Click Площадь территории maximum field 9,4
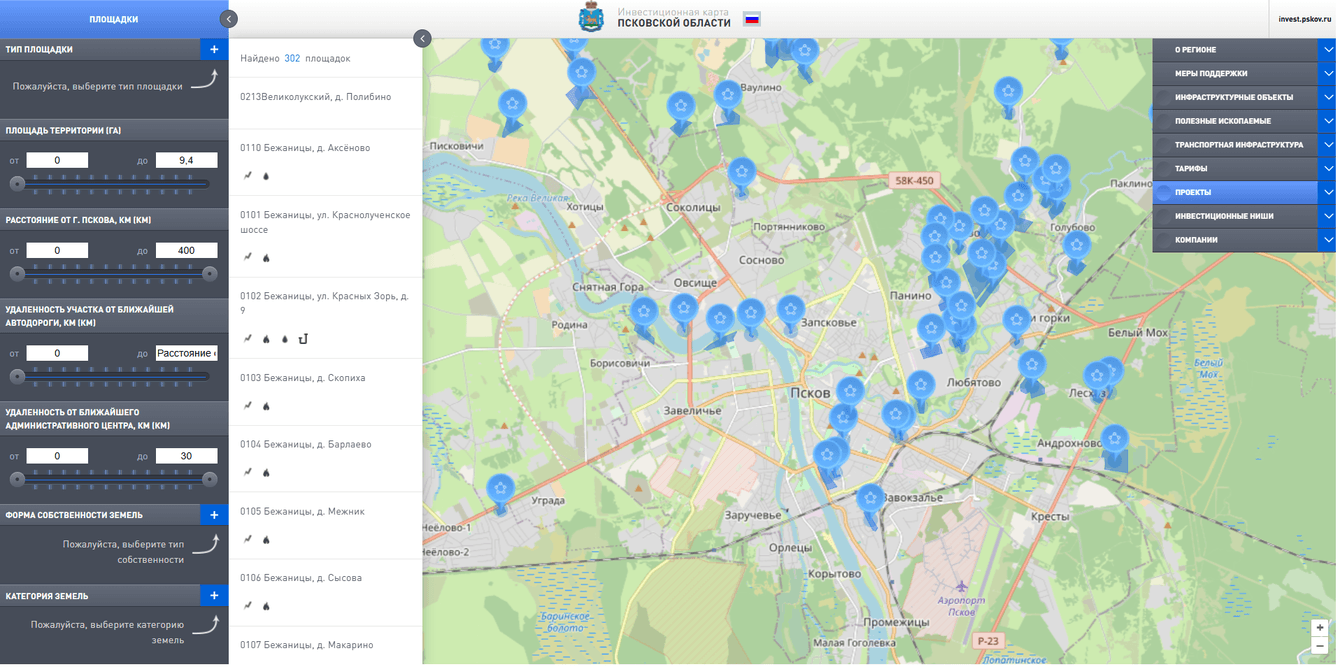The height and width of the screenshot is (667, 1340). 186,160
